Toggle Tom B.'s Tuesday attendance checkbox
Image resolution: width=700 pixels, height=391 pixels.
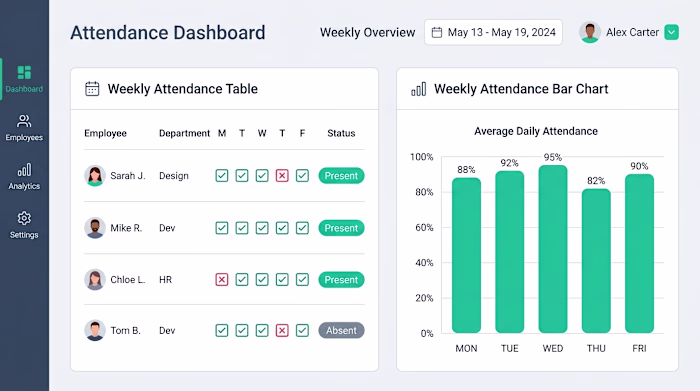click(x=242, y=330)
